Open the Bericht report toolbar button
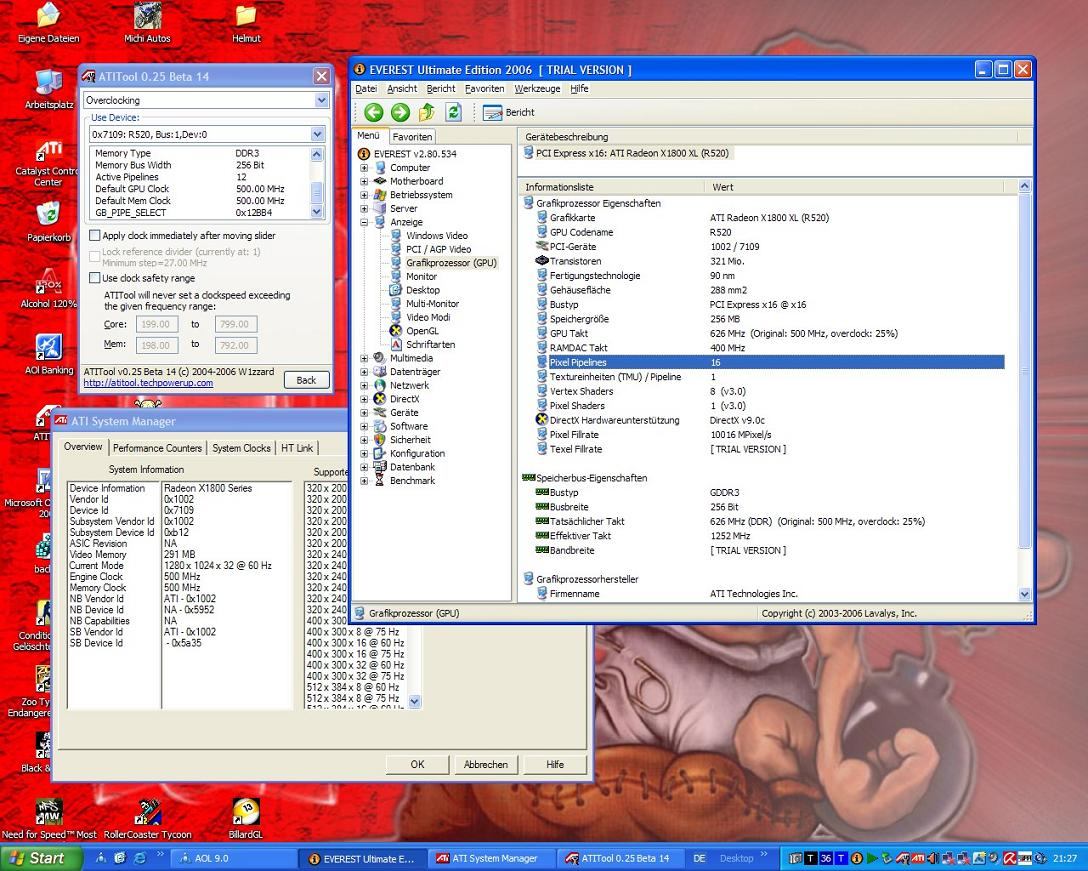 509,112
